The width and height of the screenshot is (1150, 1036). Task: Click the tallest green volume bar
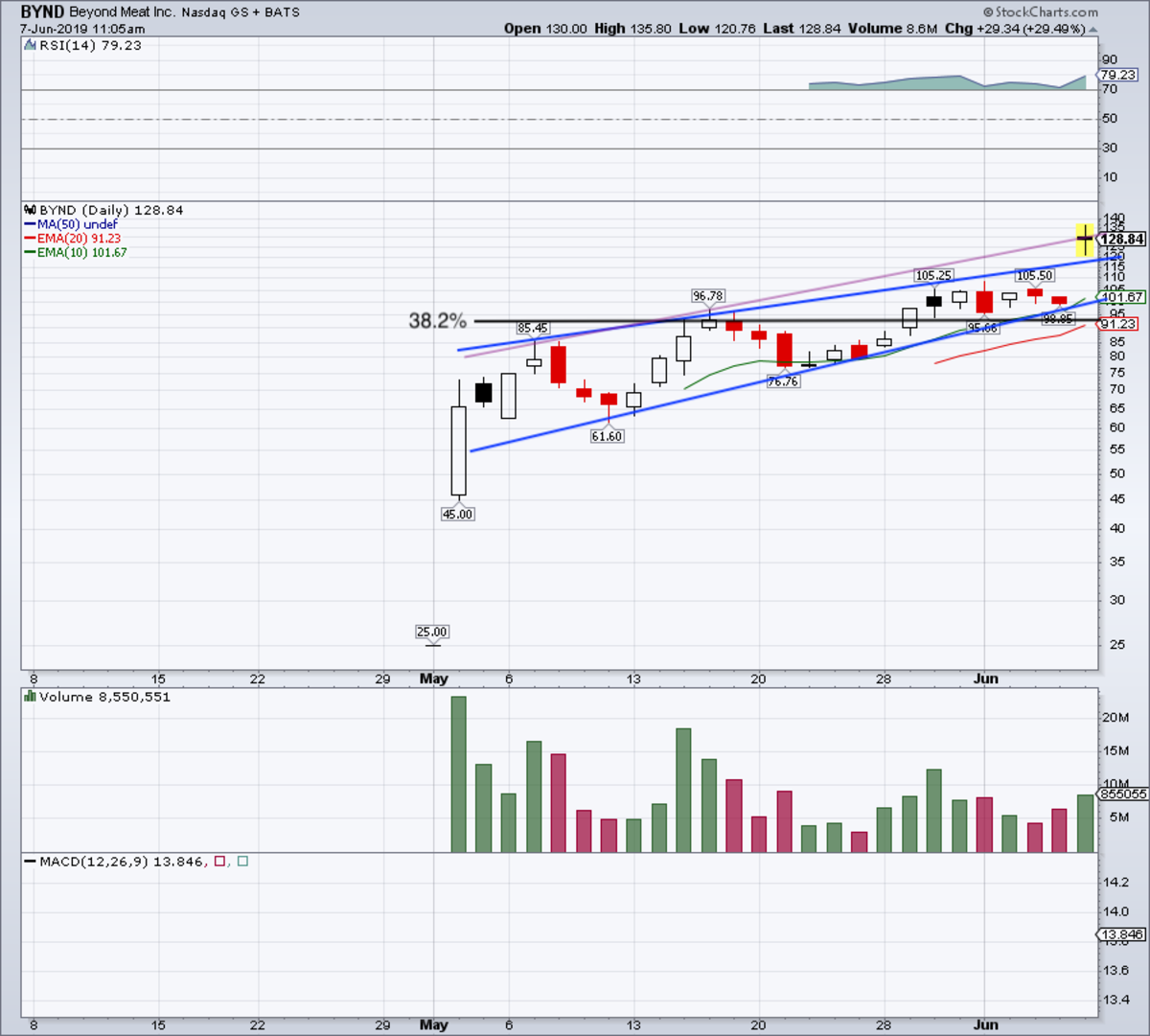tap(458, 774)
